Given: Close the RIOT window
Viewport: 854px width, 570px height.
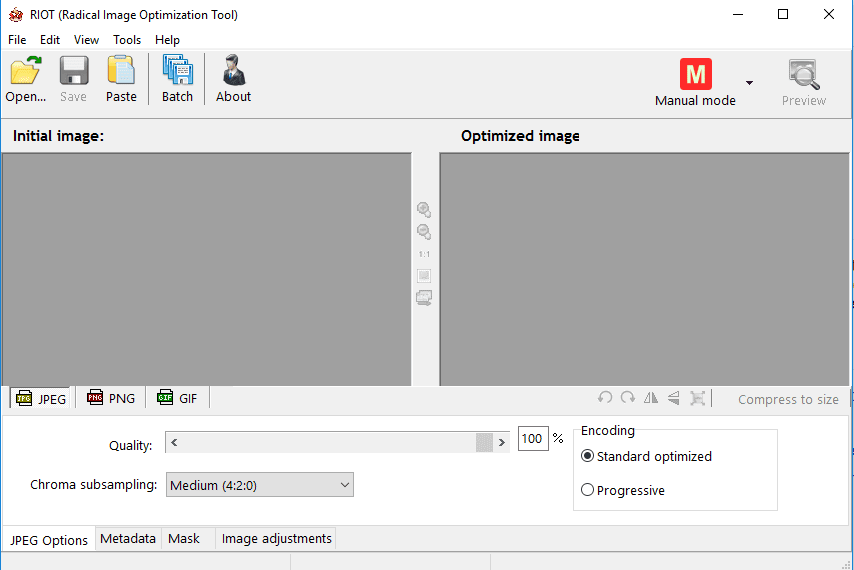Looking at the screenshot, I should point(828,14).
